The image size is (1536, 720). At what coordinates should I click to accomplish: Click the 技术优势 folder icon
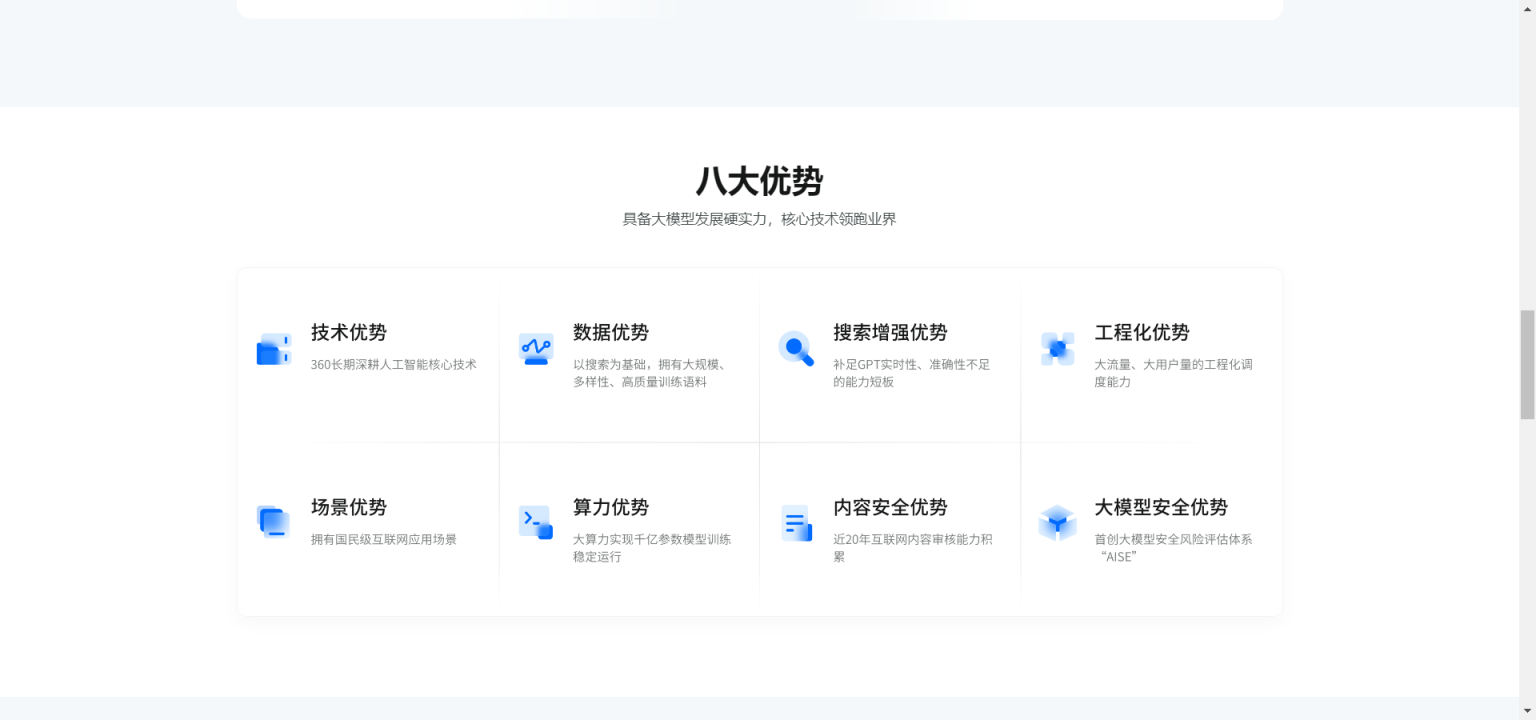point(273,349)
